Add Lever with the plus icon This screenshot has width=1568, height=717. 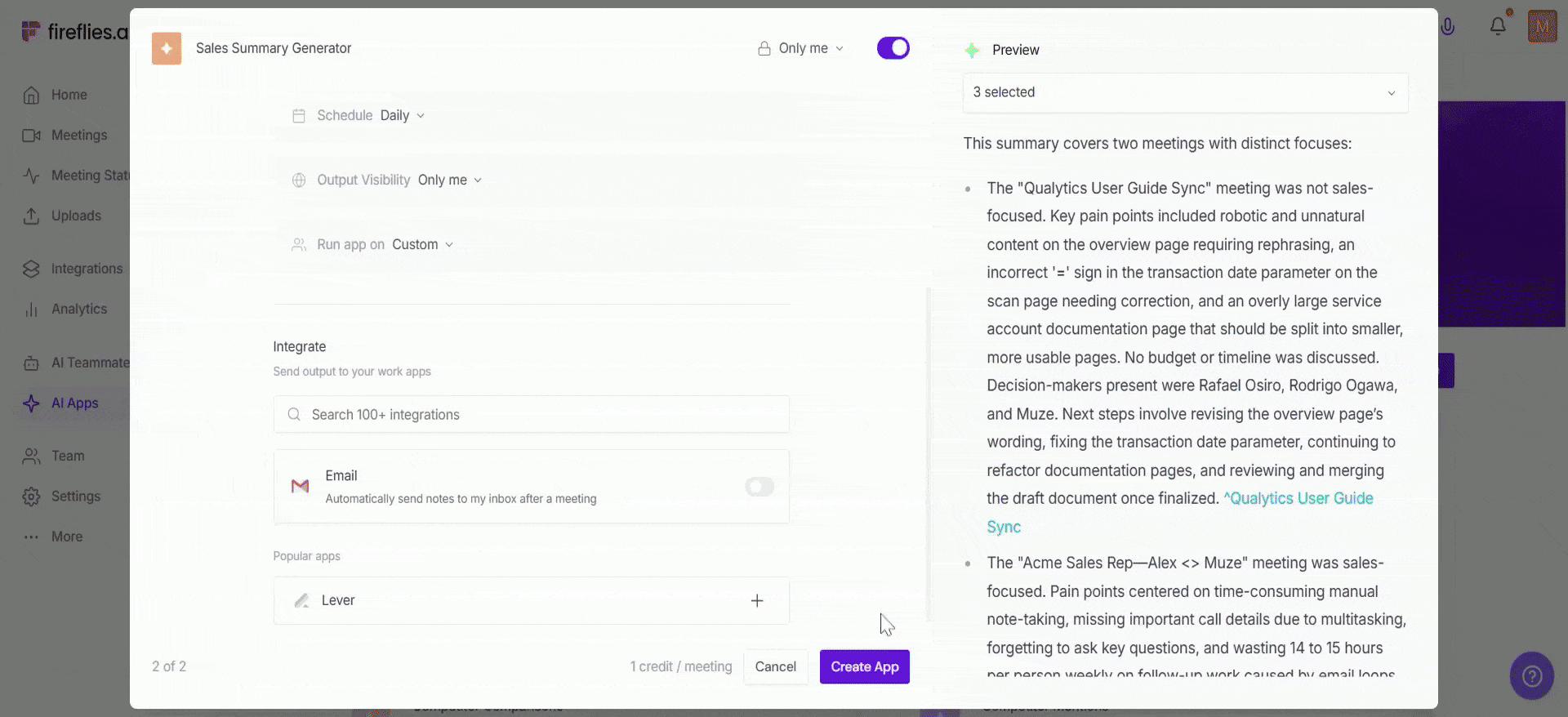[757, 600]
